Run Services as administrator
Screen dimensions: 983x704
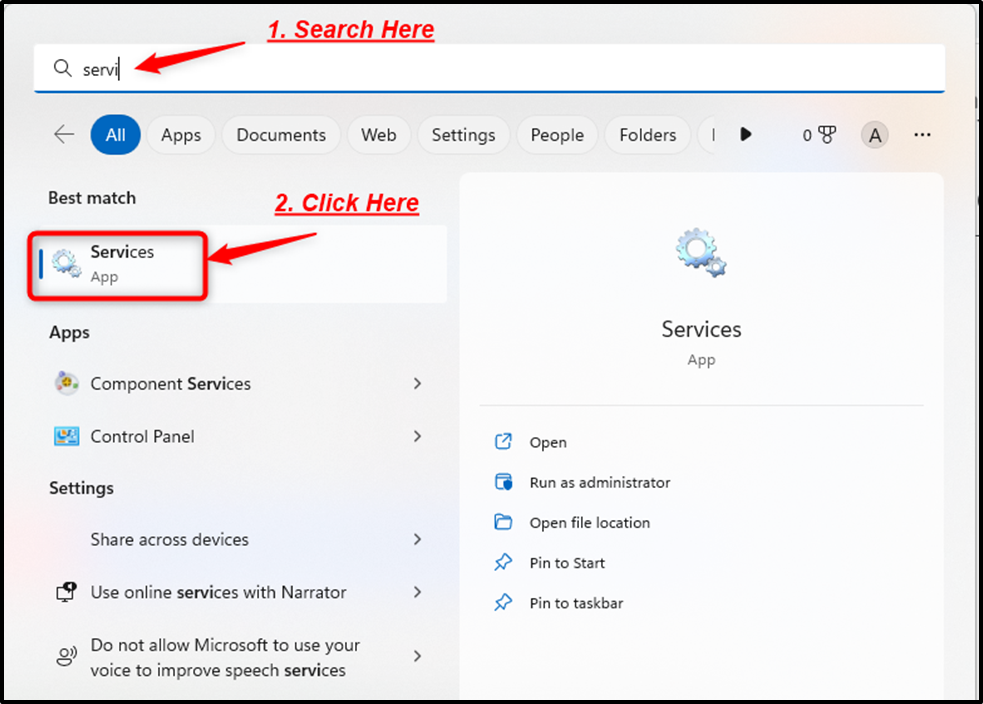[599, 482]
